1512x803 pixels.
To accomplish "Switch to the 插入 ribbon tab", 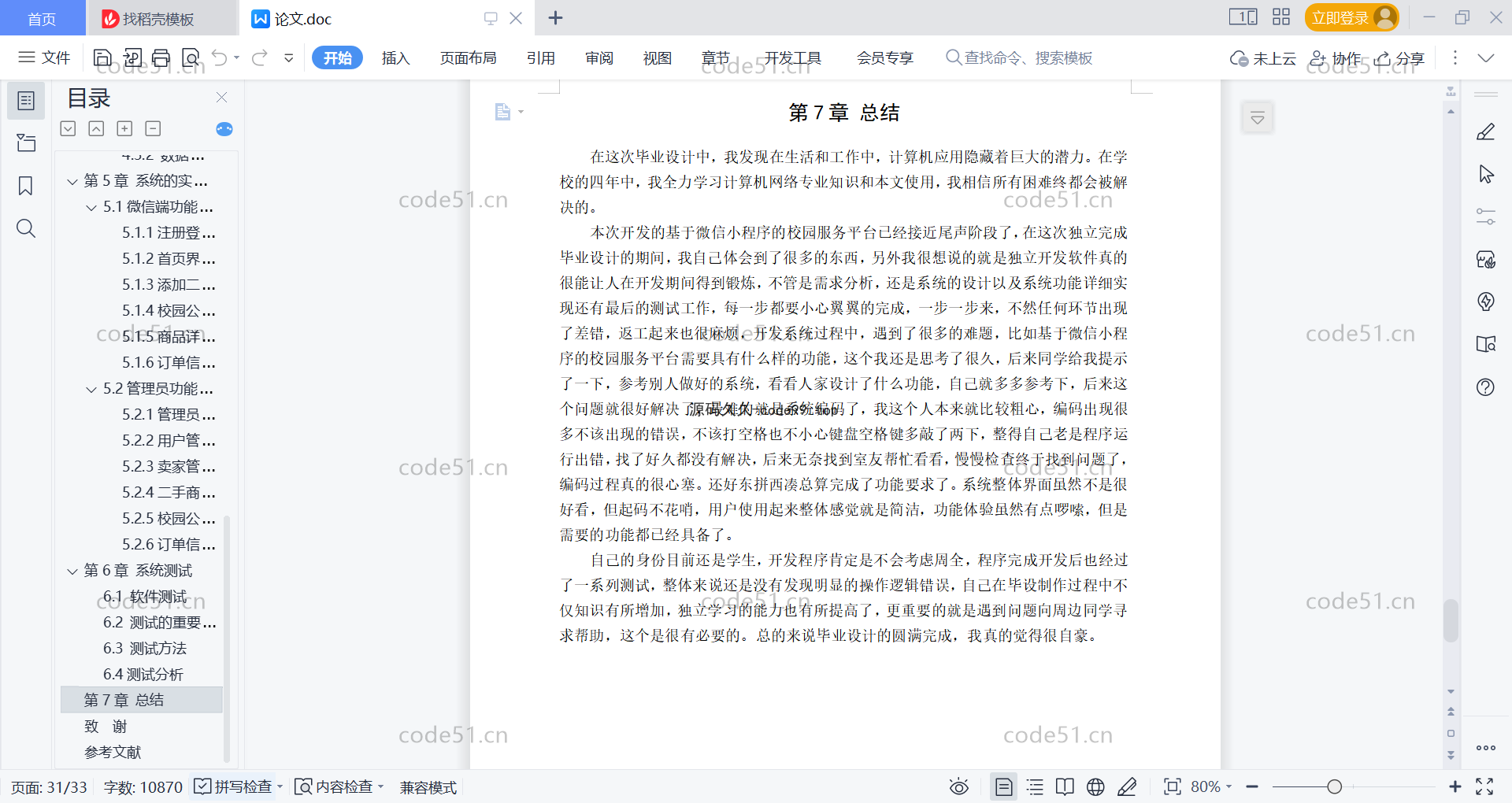I will pos(395,58).
